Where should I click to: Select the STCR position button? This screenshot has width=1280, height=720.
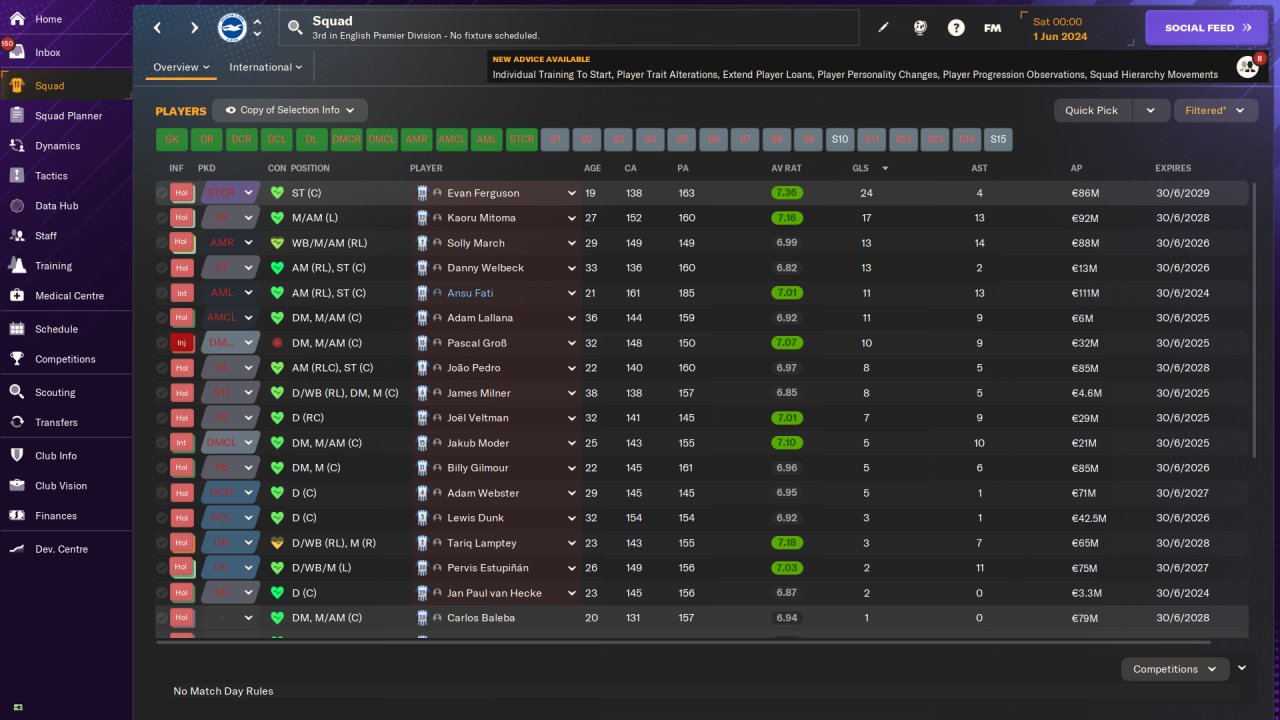[x=522, y=140]
